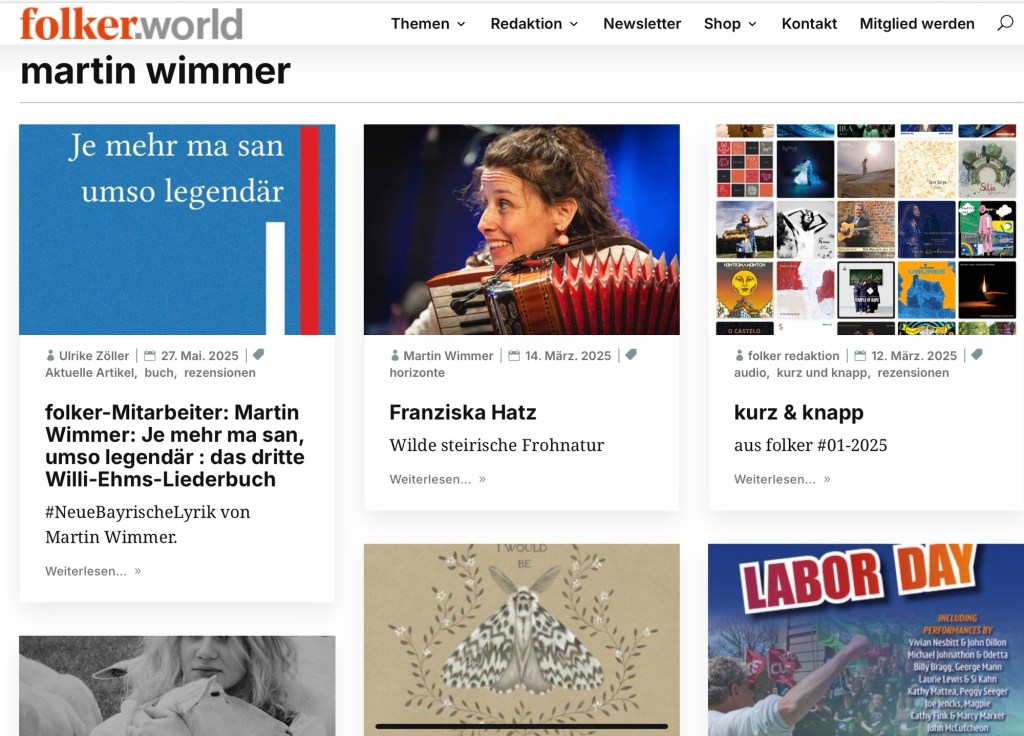1024x736 pixels.
Task: Expand the Themen dropdown menu
Action: (428, 24)
